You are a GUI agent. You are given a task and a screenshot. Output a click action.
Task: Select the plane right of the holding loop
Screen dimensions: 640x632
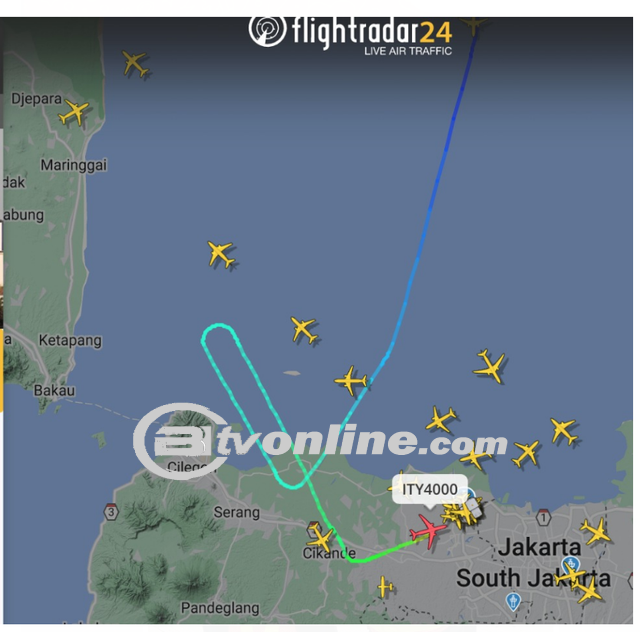pos(304,329)
